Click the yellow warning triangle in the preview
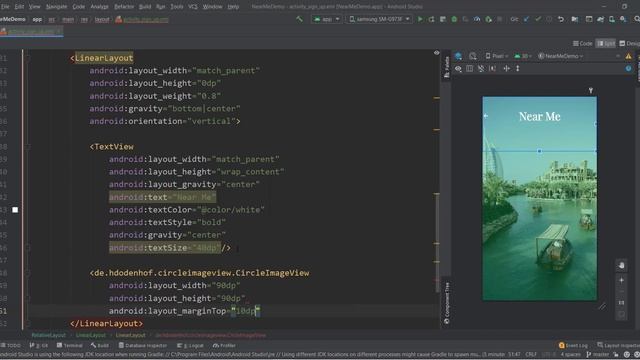This screenshot has height=360, width=640. pyautogui.click(x=628, y=56)
